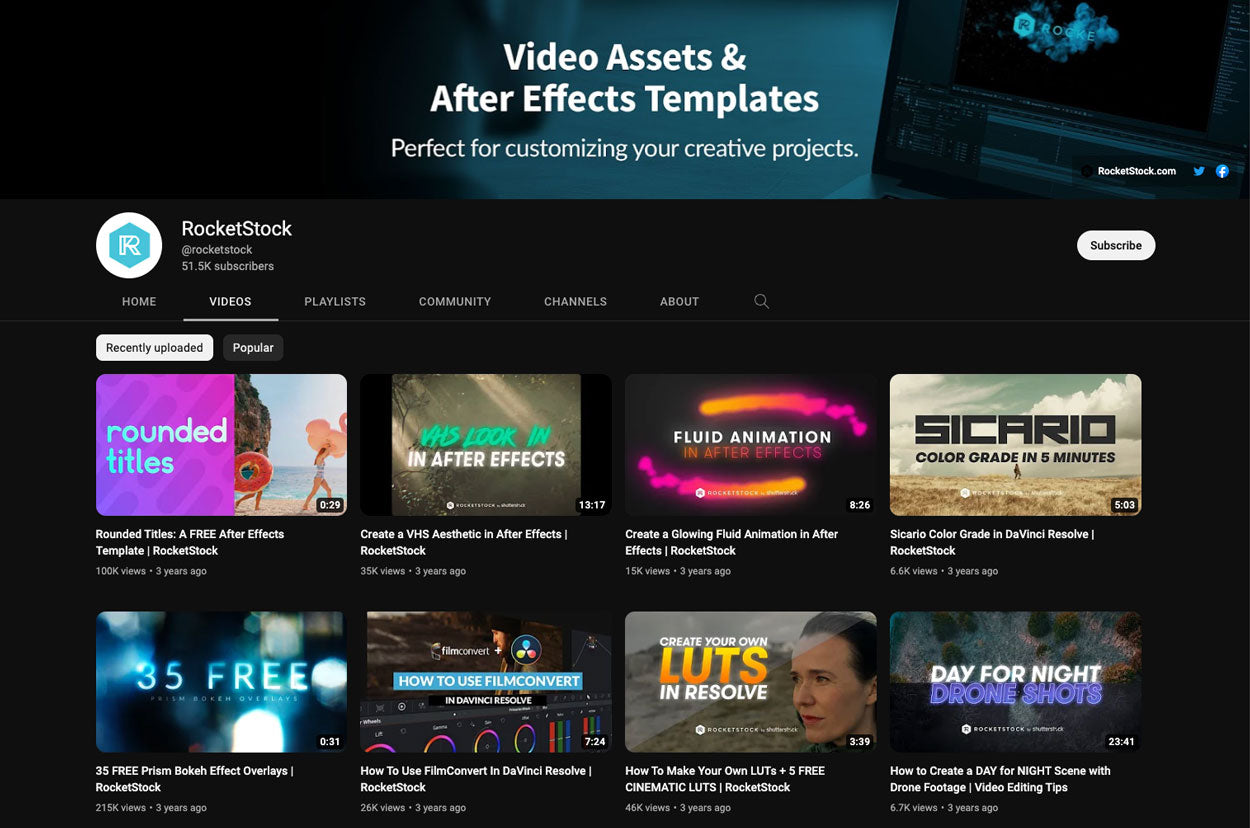Image resolution: width=1250 pixels, height=828 pixels.
Task: Click the 0:29 duration badge
Action: coord(330,505)
